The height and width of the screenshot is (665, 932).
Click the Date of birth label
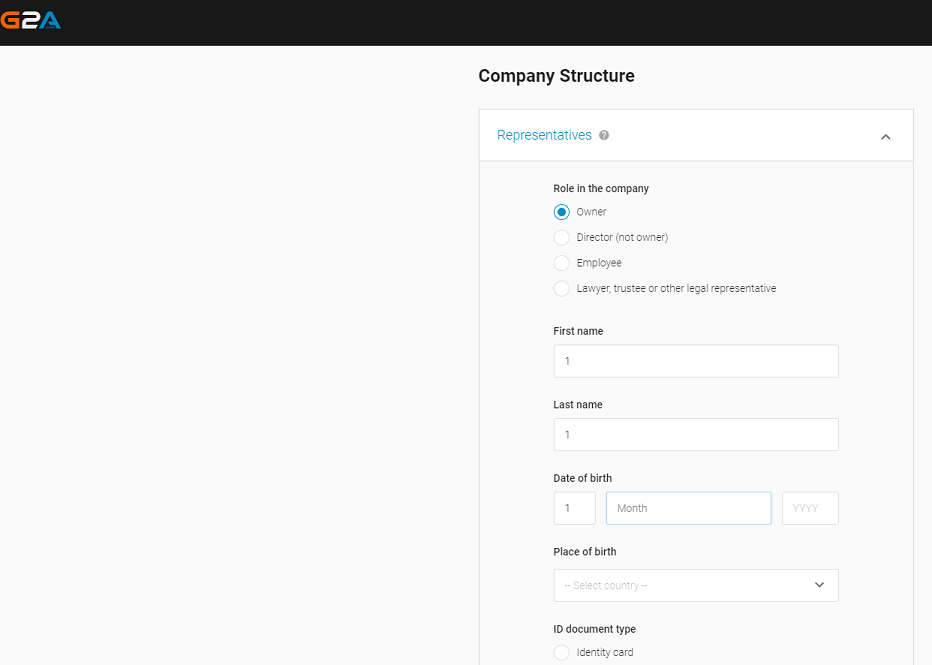(x=582, y=478)
